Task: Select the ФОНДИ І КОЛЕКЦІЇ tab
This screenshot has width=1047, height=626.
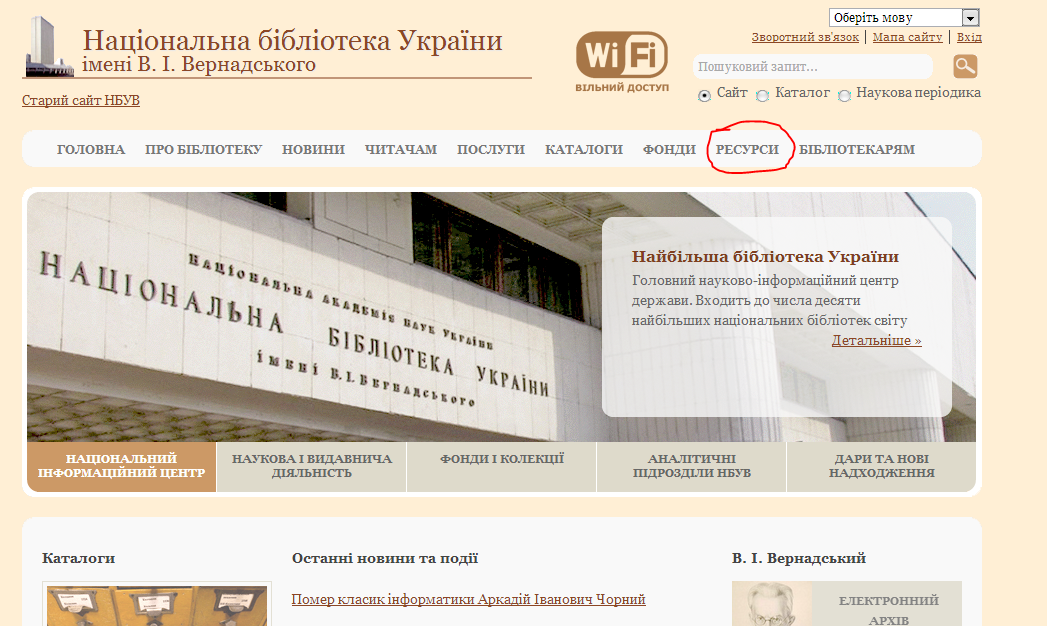Action: pyautogui.click(x=501, y=466)
